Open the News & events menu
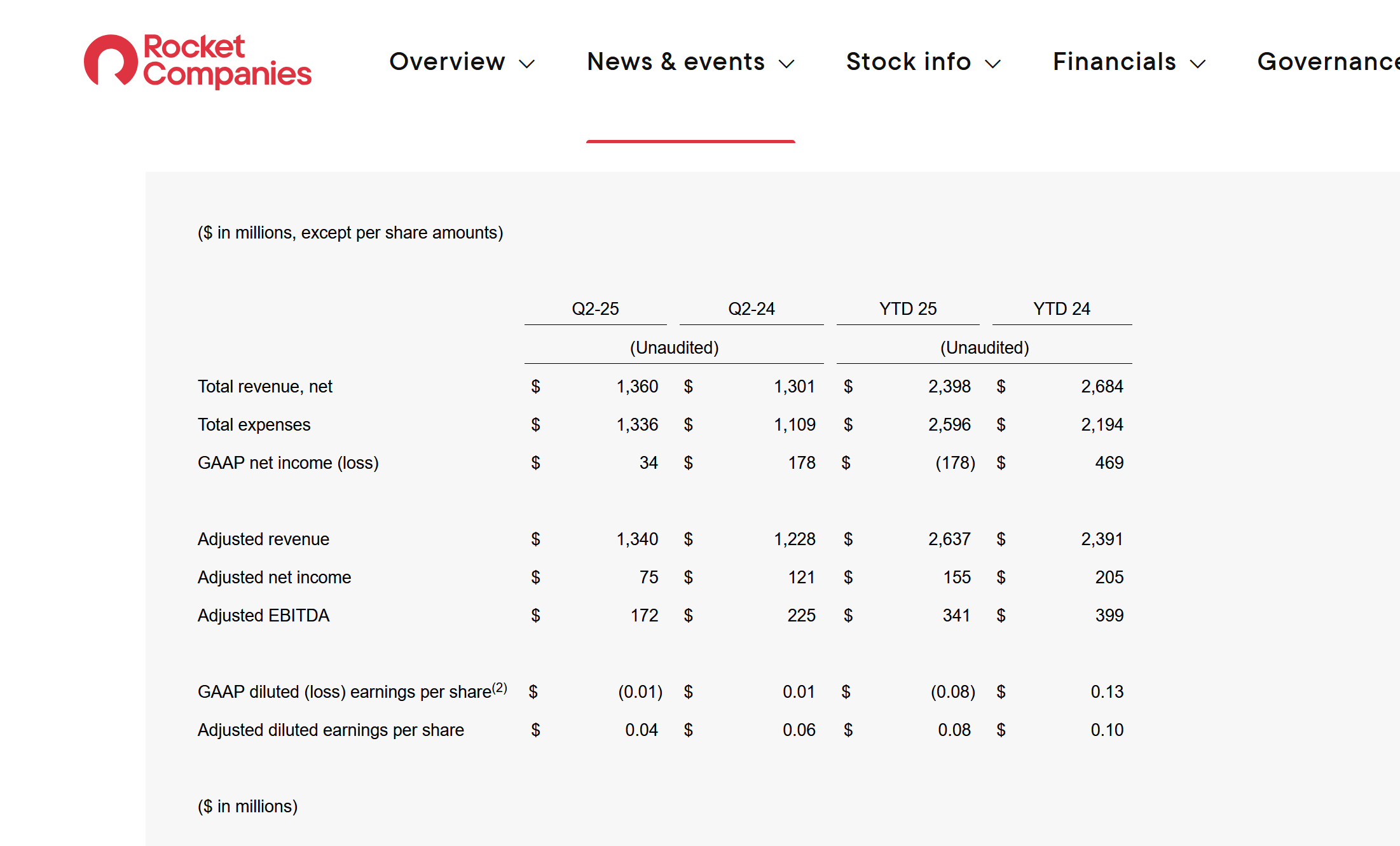 pyautogui.click(x=675, y=62)
